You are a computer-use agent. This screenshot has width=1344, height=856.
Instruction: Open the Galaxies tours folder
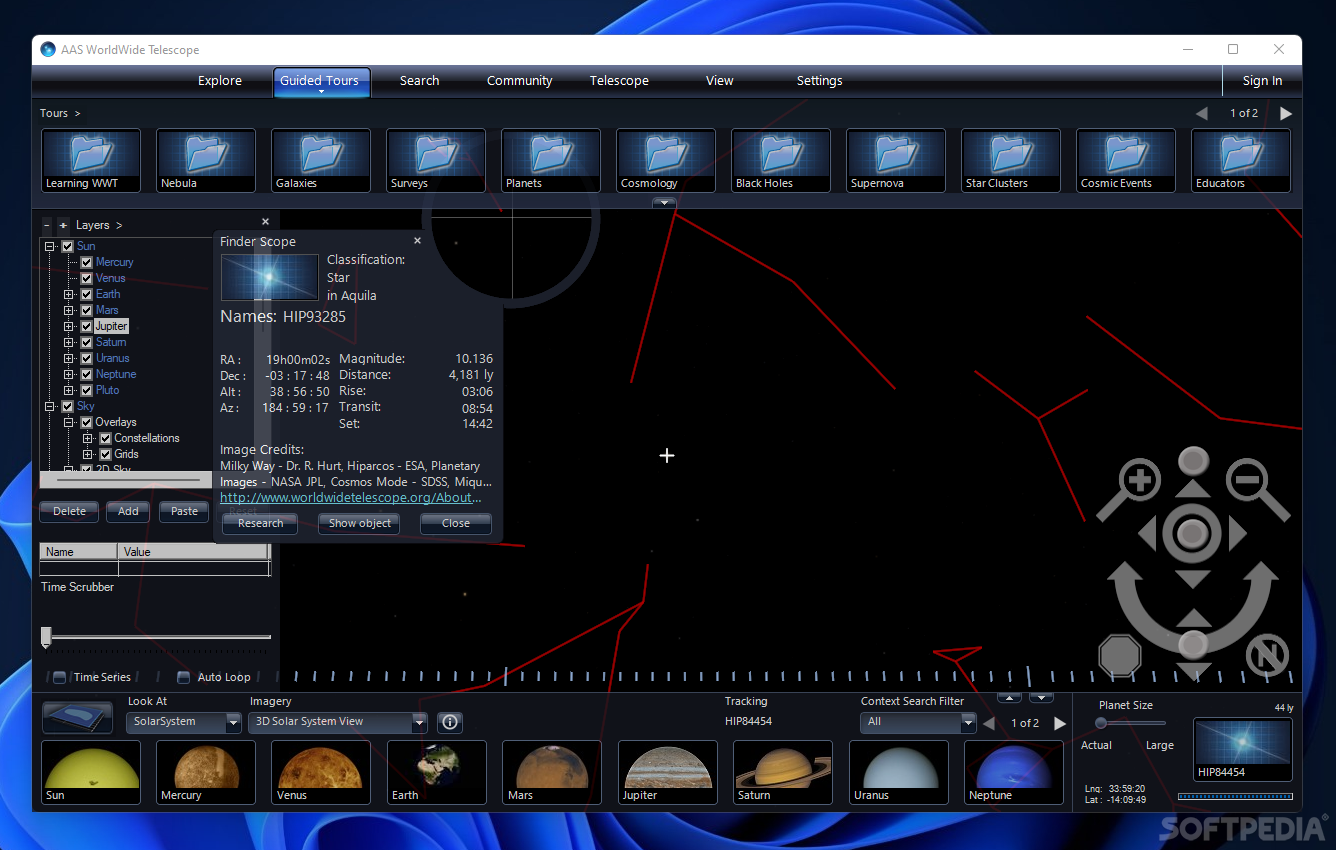point(321,160)
